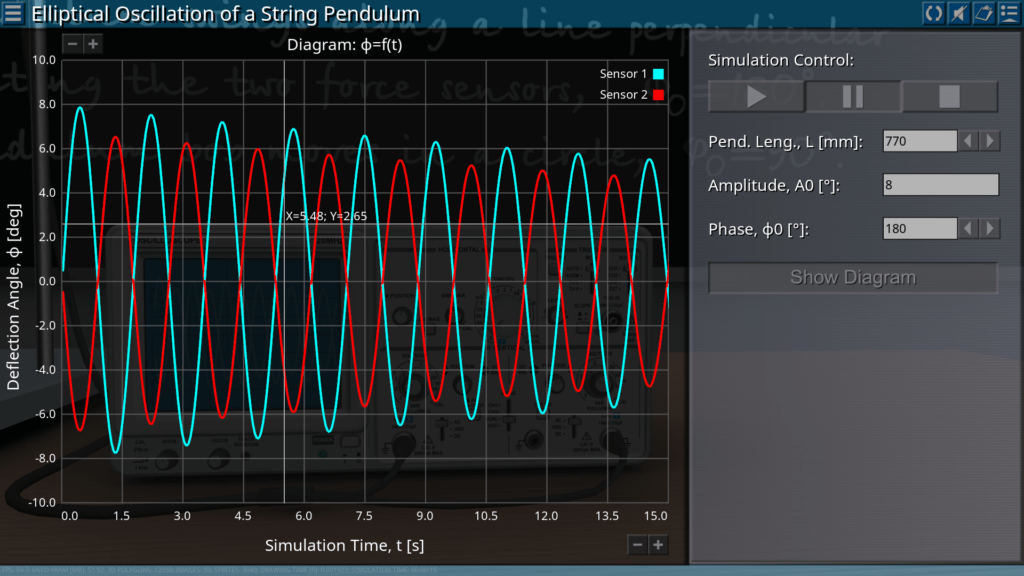Increase pendulum length with right arrow
Image resolution: width=1024 pixels, height=576 pixels.
(990, 141)
